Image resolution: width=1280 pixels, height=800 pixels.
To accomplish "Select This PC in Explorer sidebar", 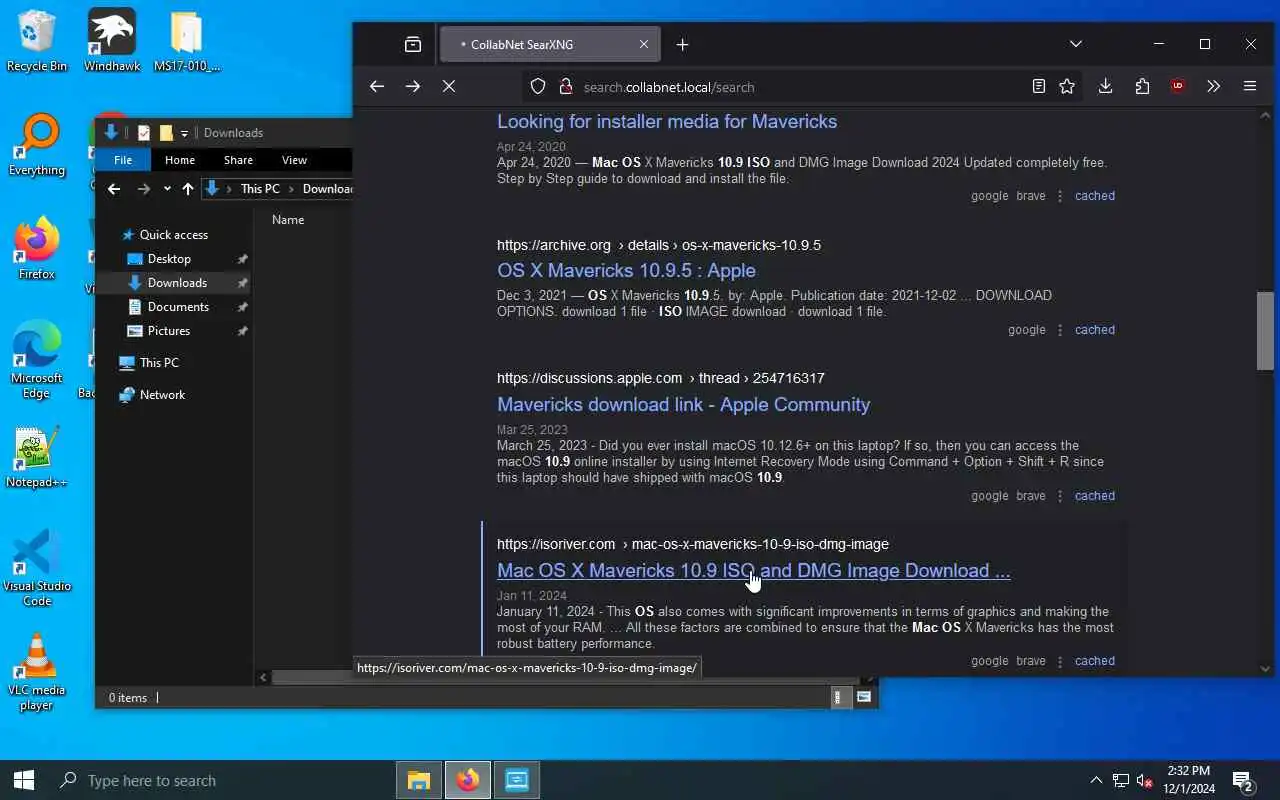I will tap(159, 363).
